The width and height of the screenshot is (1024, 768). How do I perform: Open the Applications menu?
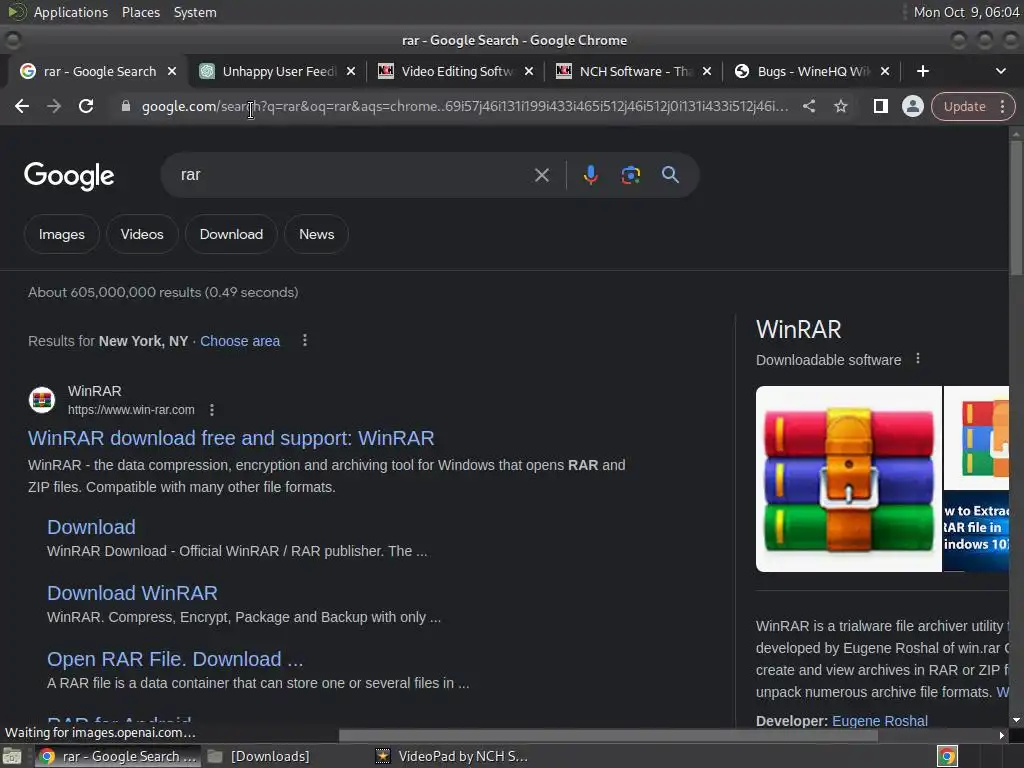tap(71, 12)
